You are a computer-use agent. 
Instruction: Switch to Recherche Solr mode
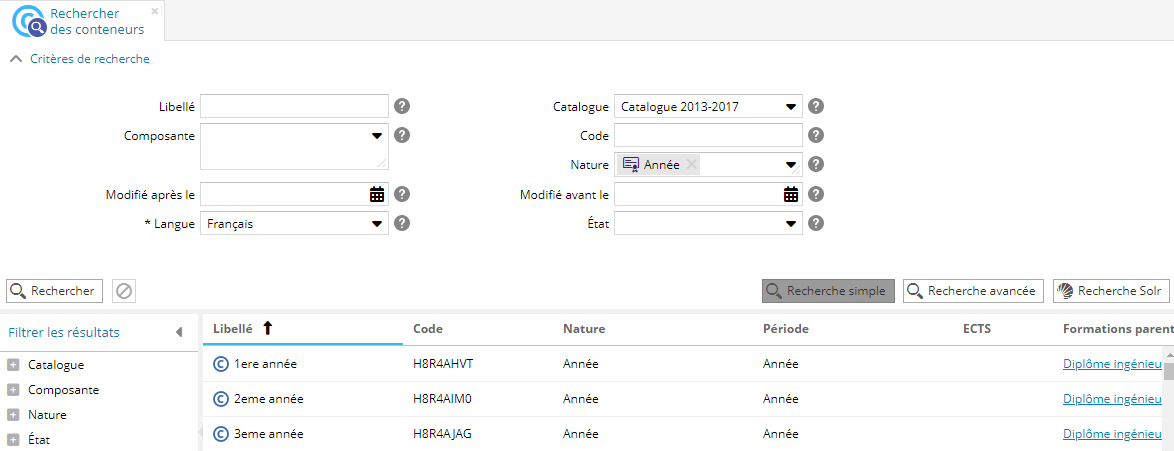point(1110,291)
